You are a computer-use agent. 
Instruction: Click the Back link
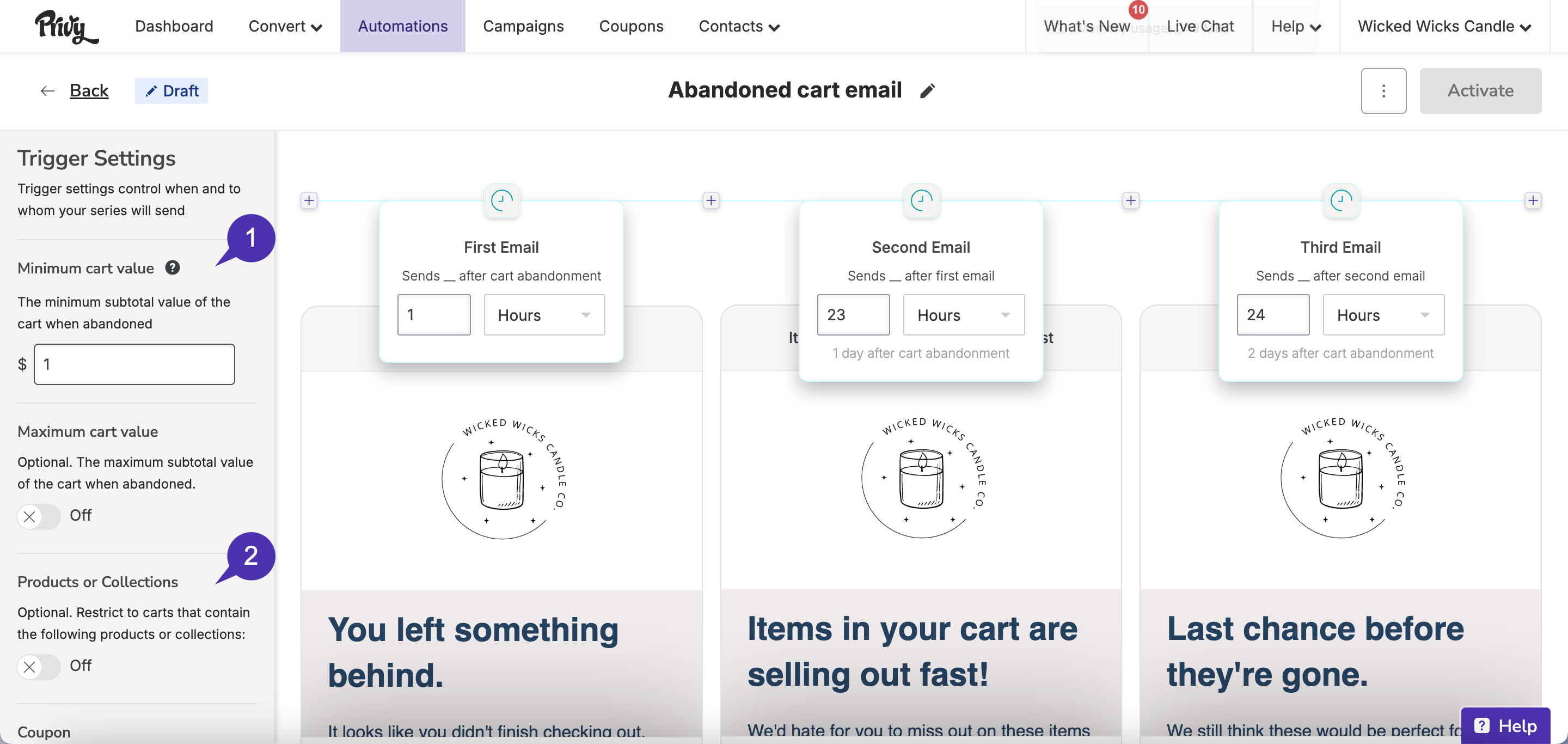pos(89,91)
